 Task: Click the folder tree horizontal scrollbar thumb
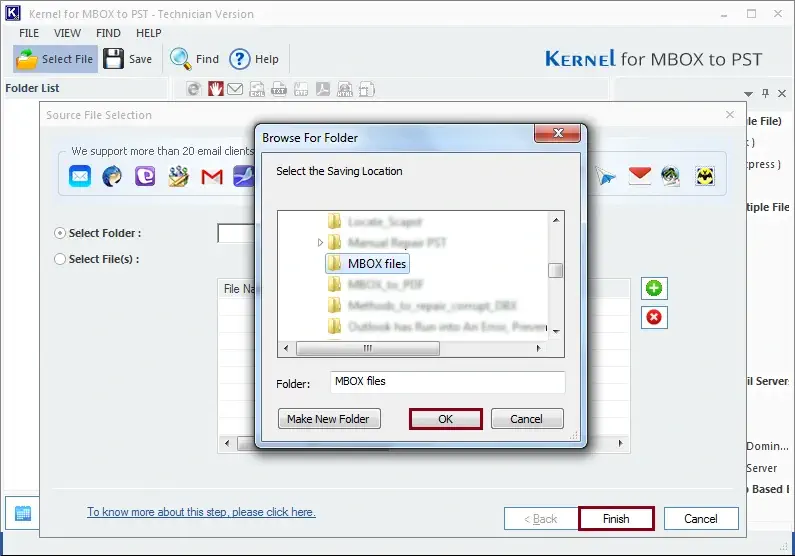point(368,348)
